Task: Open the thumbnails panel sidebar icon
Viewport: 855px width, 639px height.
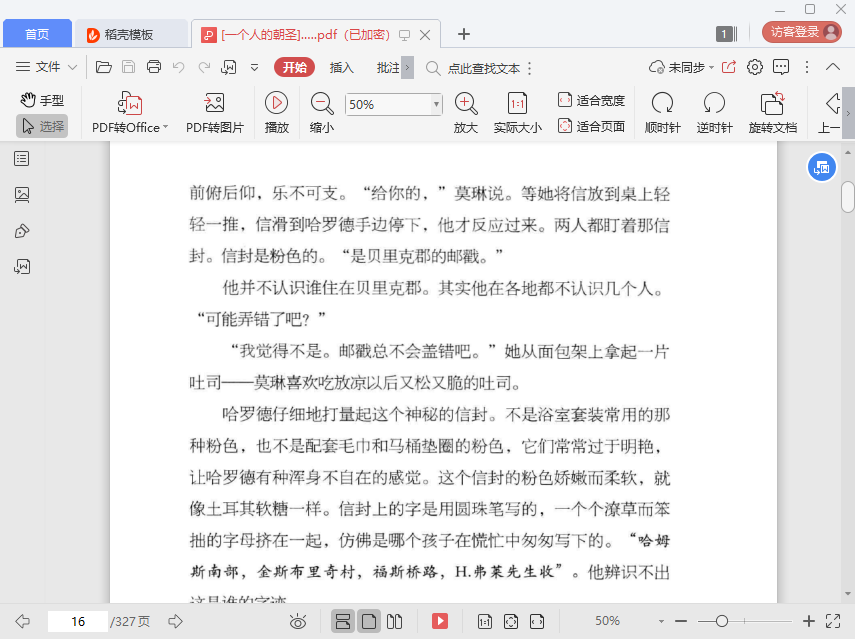Action: coord(22,195)
